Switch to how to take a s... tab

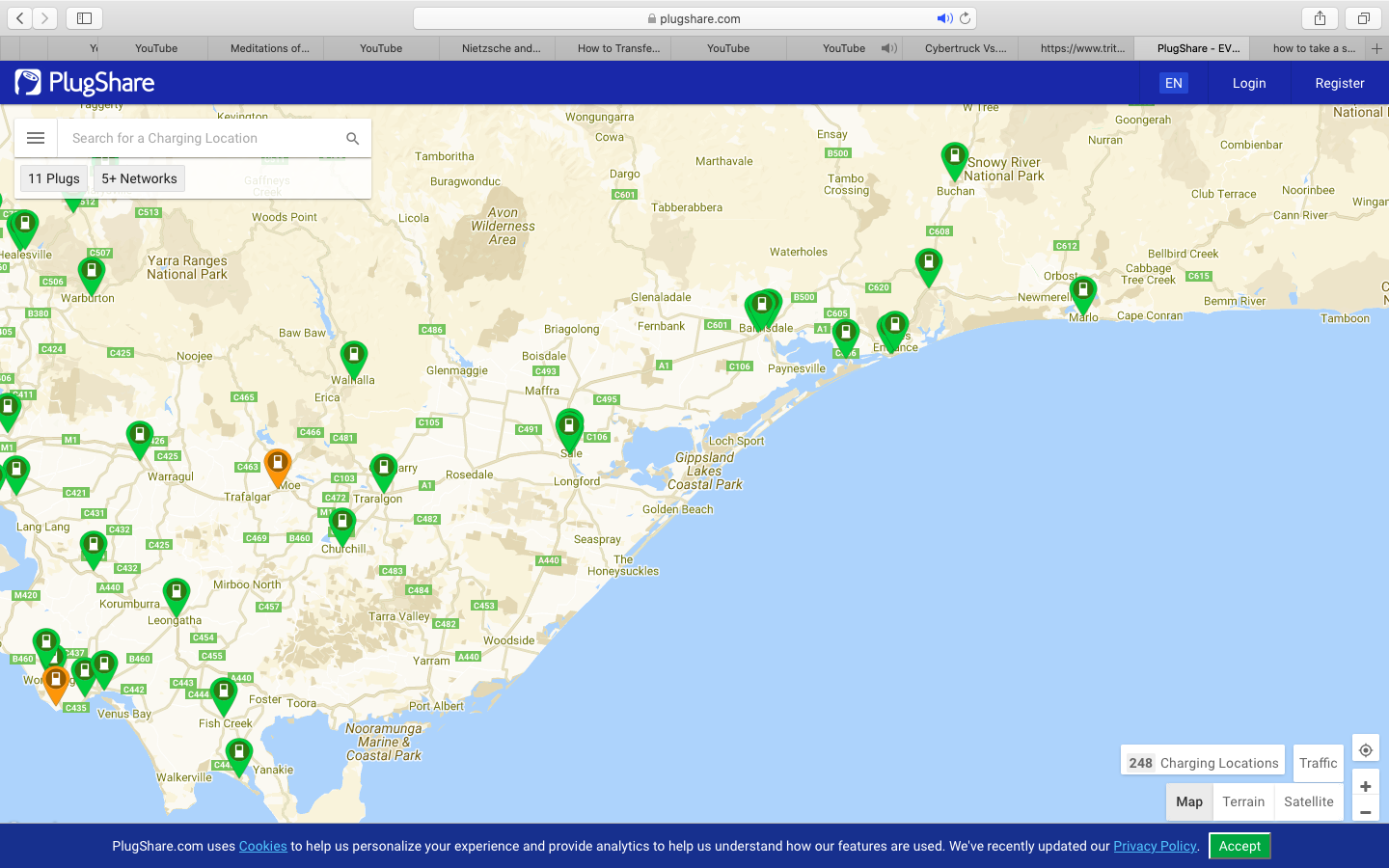tap(1308, 48)
